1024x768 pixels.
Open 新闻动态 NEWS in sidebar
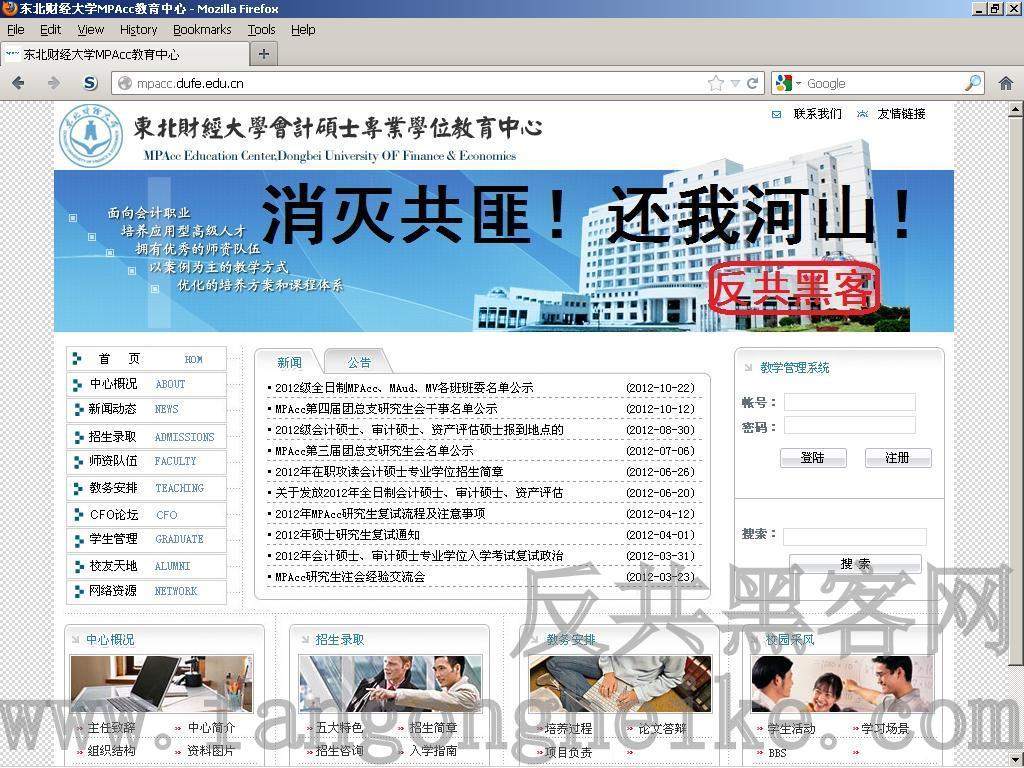[x=147, y=409]
